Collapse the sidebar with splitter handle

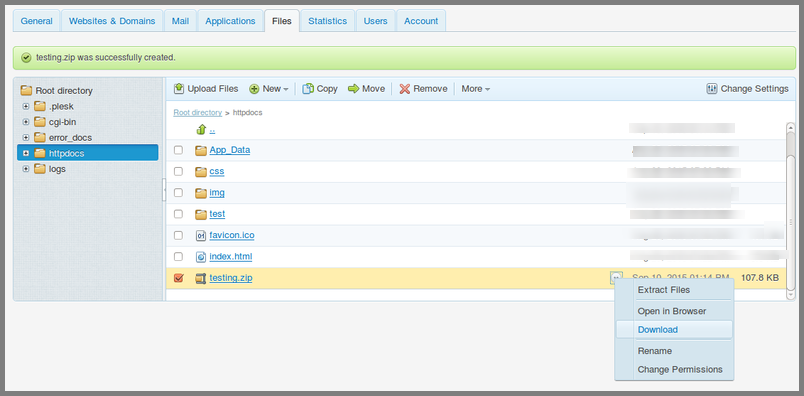click(164, 189)
